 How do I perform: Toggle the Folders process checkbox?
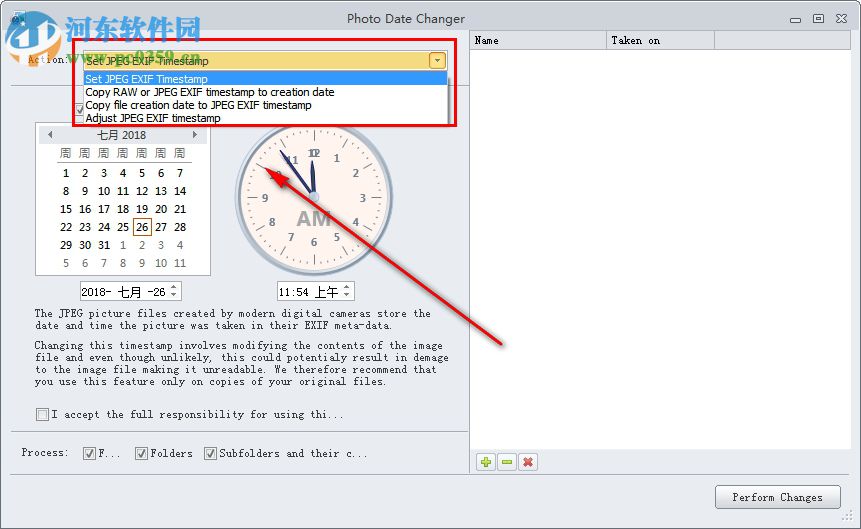[x=141, y=453]
